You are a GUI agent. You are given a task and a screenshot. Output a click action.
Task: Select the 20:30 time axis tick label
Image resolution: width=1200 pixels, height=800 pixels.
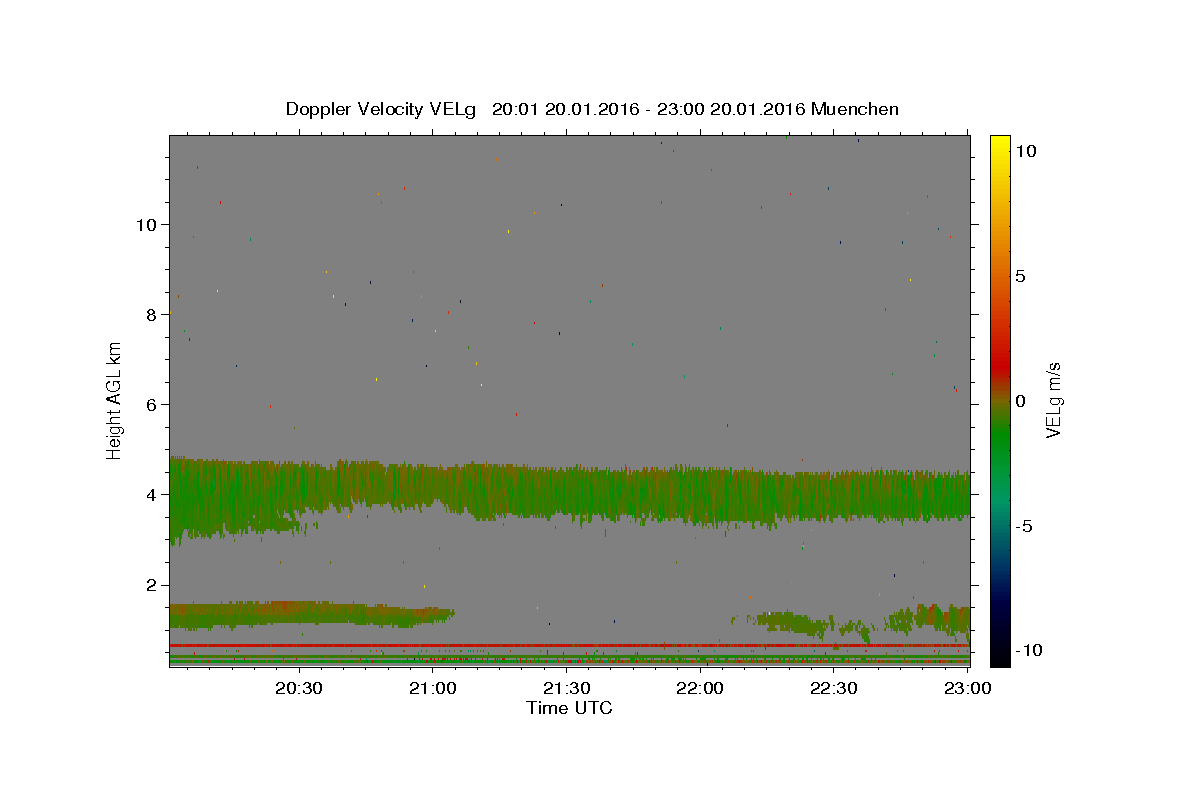pos(299,688)
